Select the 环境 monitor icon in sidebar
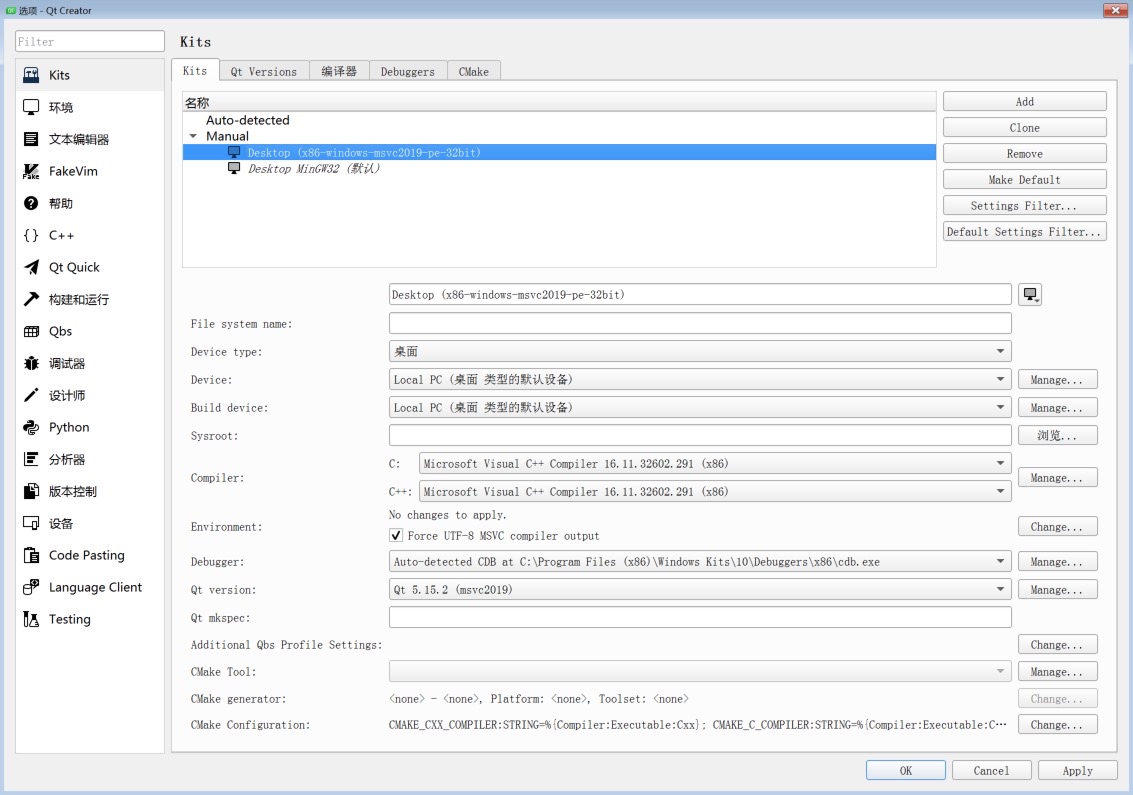This screenshot has width=1133, height=795. coord(31,107)
